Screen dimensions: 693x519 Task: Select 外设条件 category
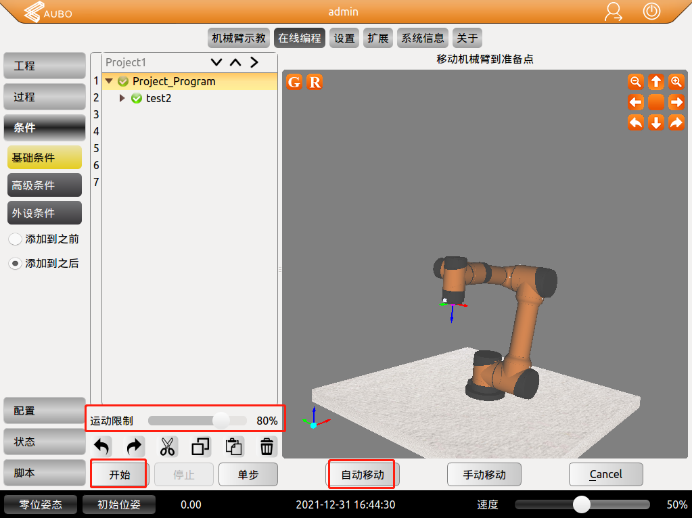tap(45, 213)
